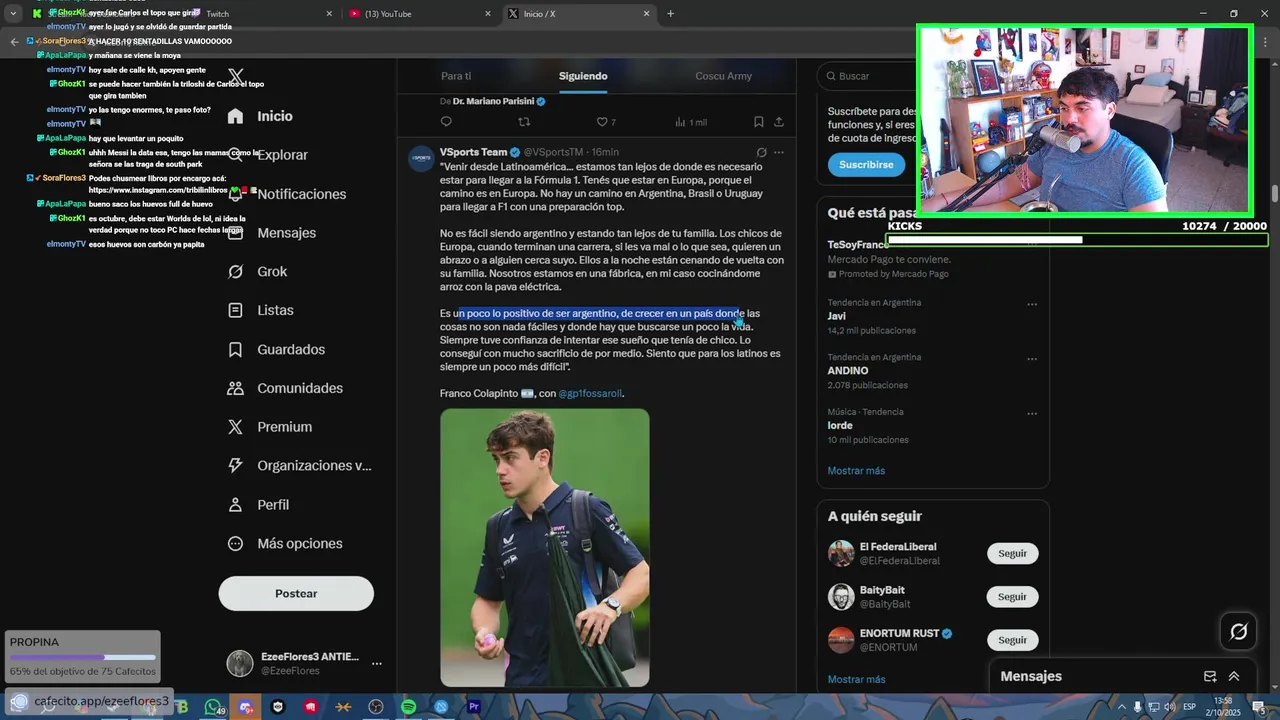Click the volume icon in system tray

pyautogui.click(x=1169, y=707)
